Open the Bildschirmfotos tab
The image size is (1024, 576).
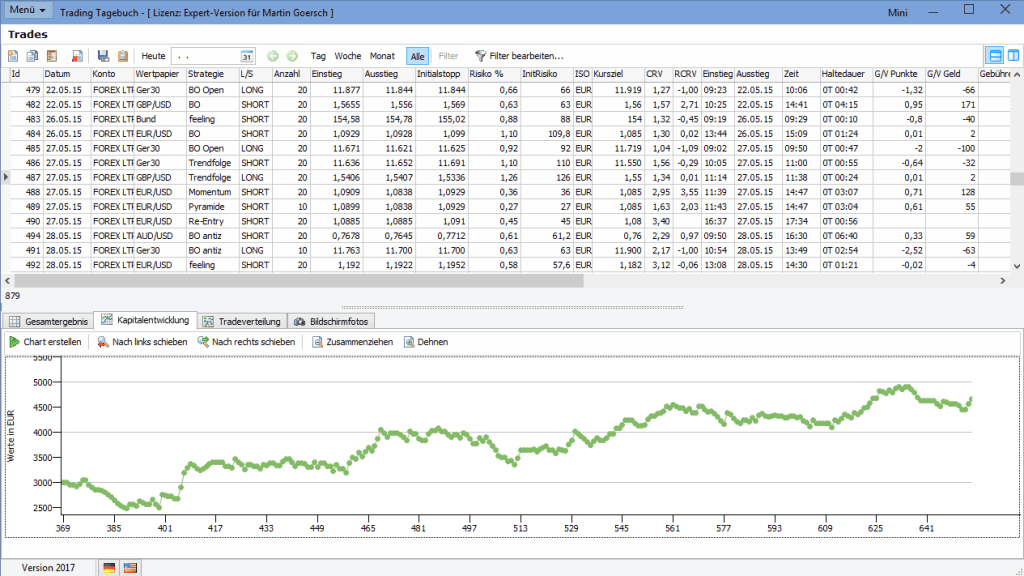[x=330, y=321]
